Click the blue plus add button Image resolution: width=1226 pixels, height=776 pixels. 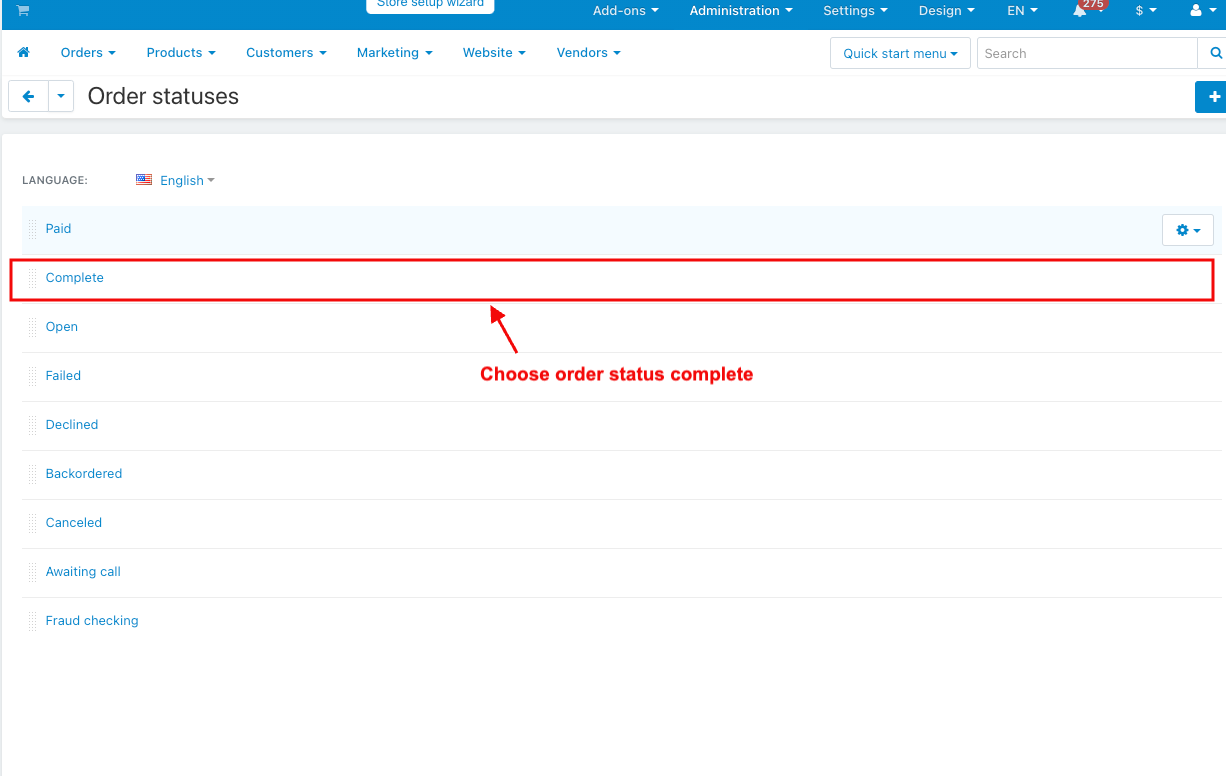[1213, 97]
